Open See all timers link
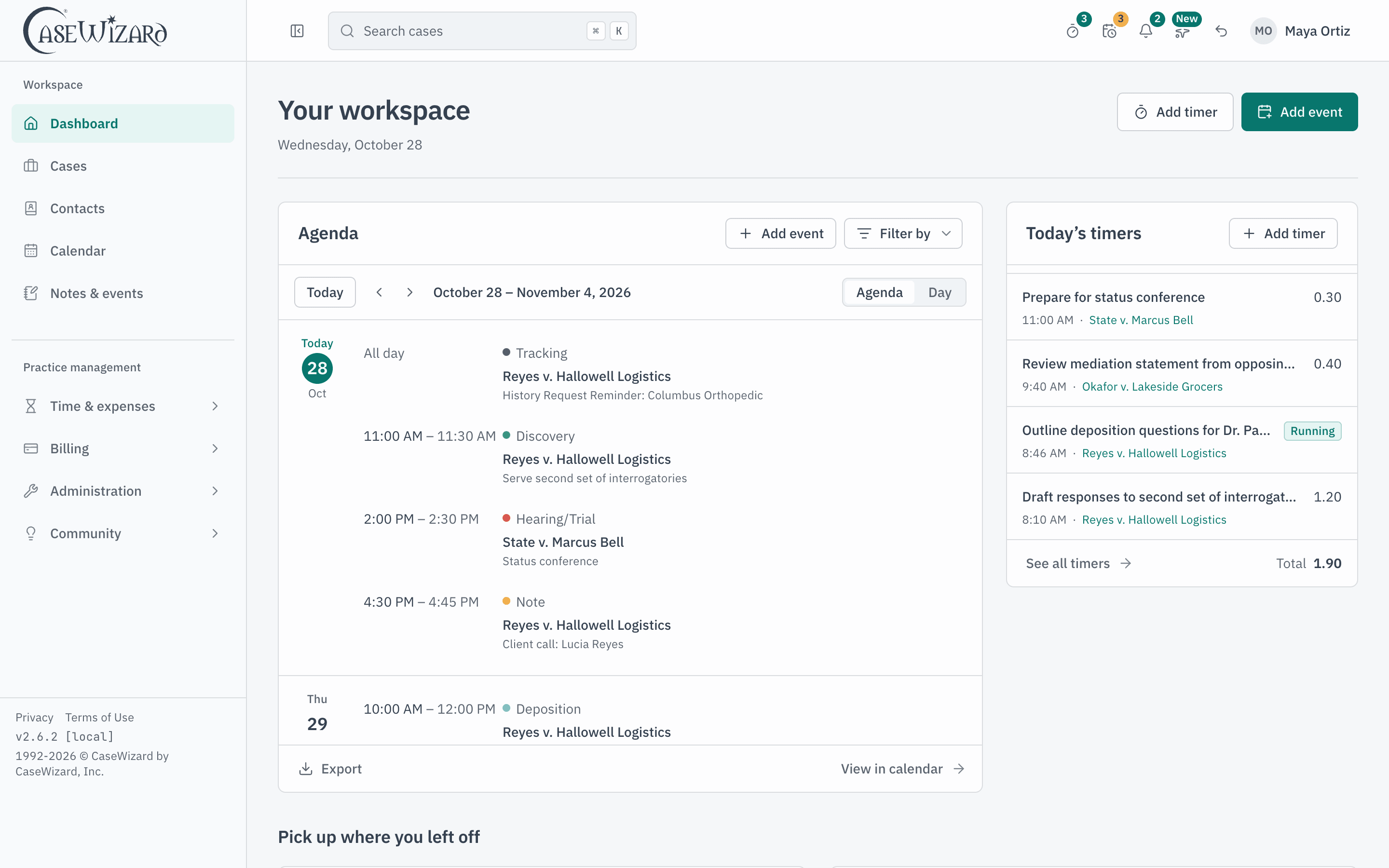This screenshot has width=1389, height=868. pos(1078,563)
